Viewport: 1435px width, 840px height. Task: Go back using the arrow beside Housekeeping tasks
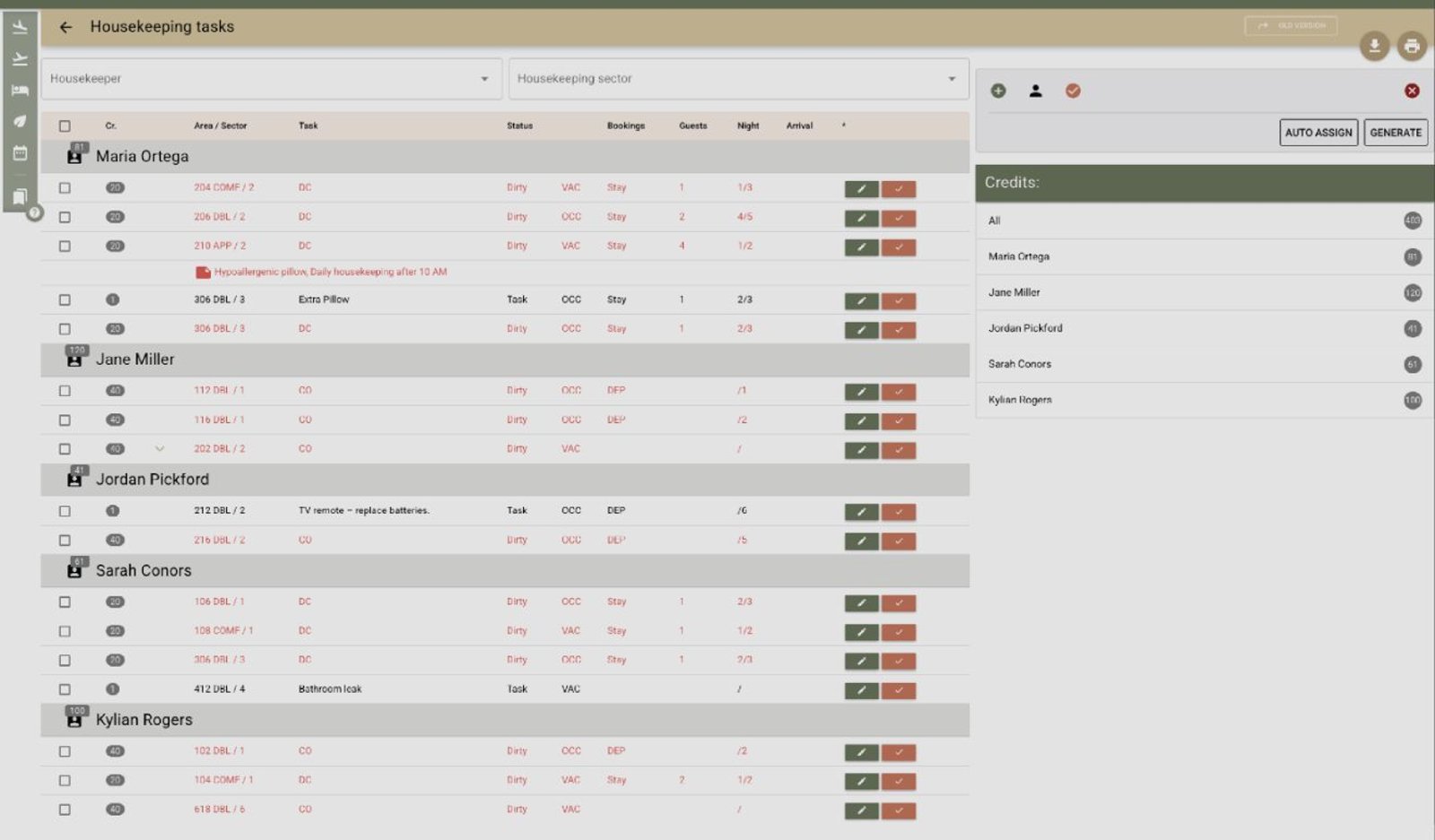click(65, 27)
